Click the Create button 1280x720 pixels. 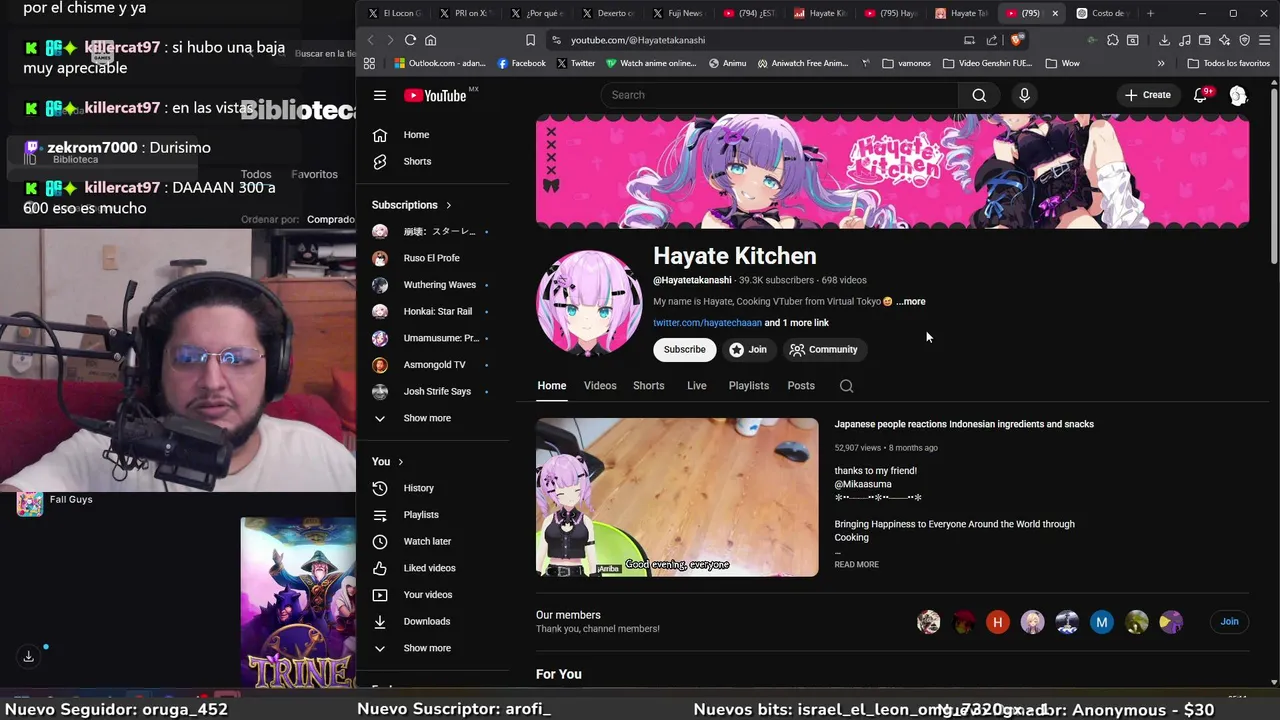pos(1147,95)
